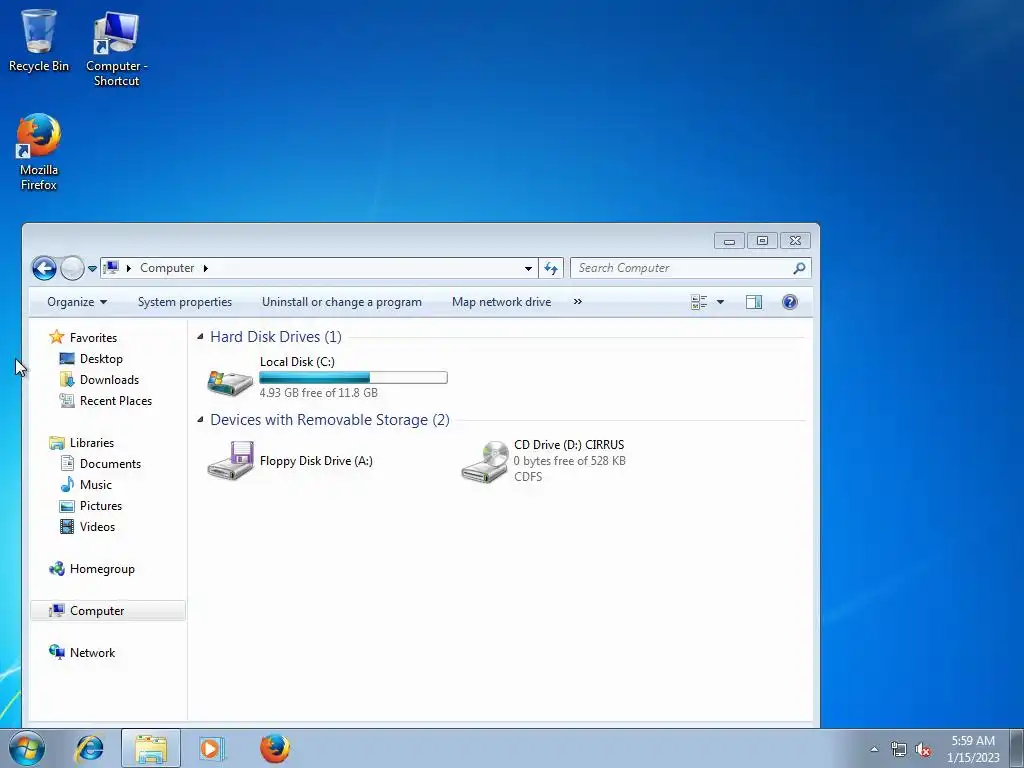Image resolution: width=1024 pixels, height=768 pixels.
Task: Open Recycle Bin desktop icon
Action: 39,40
